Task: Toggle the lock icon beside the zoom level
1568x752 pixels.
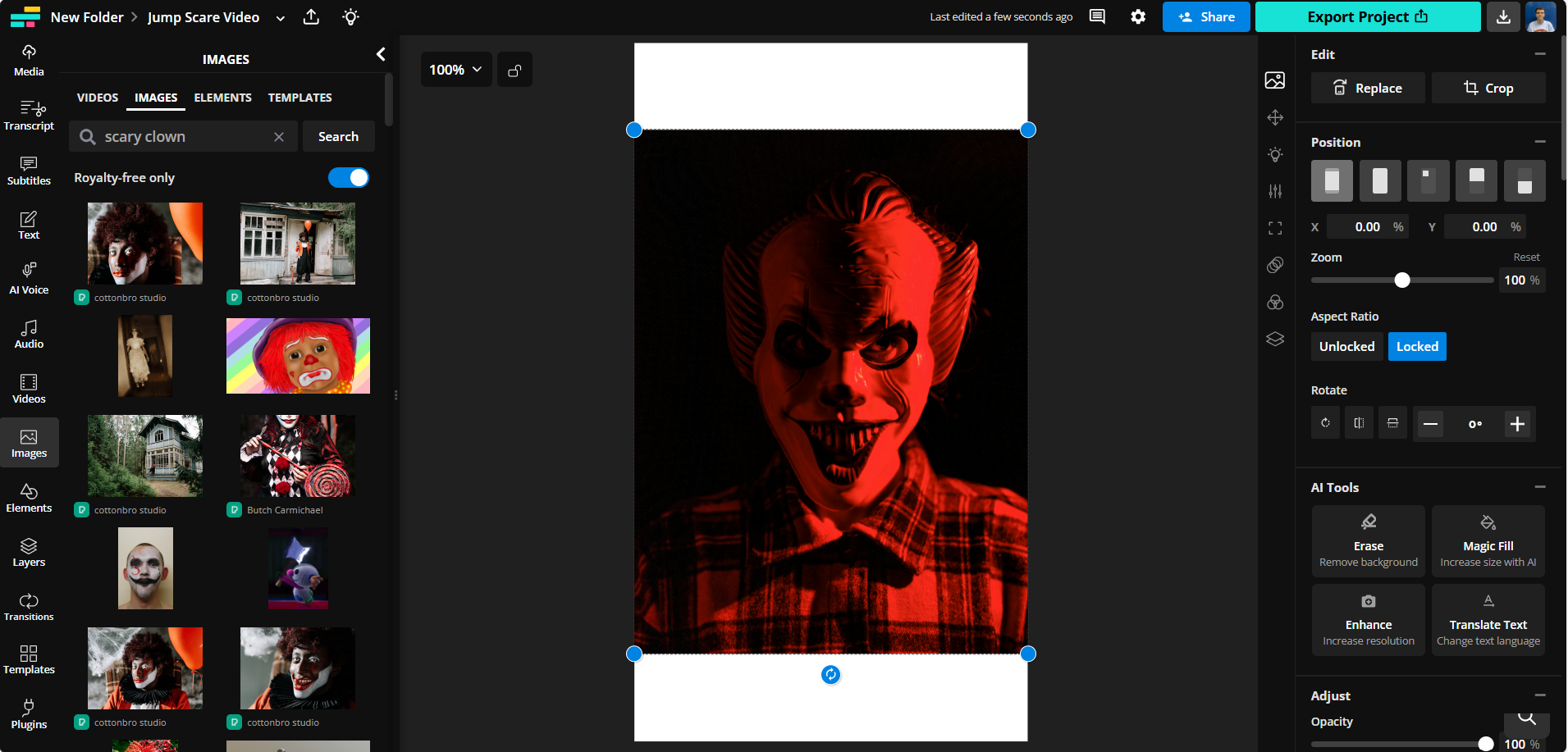Action: pos(514,69)
